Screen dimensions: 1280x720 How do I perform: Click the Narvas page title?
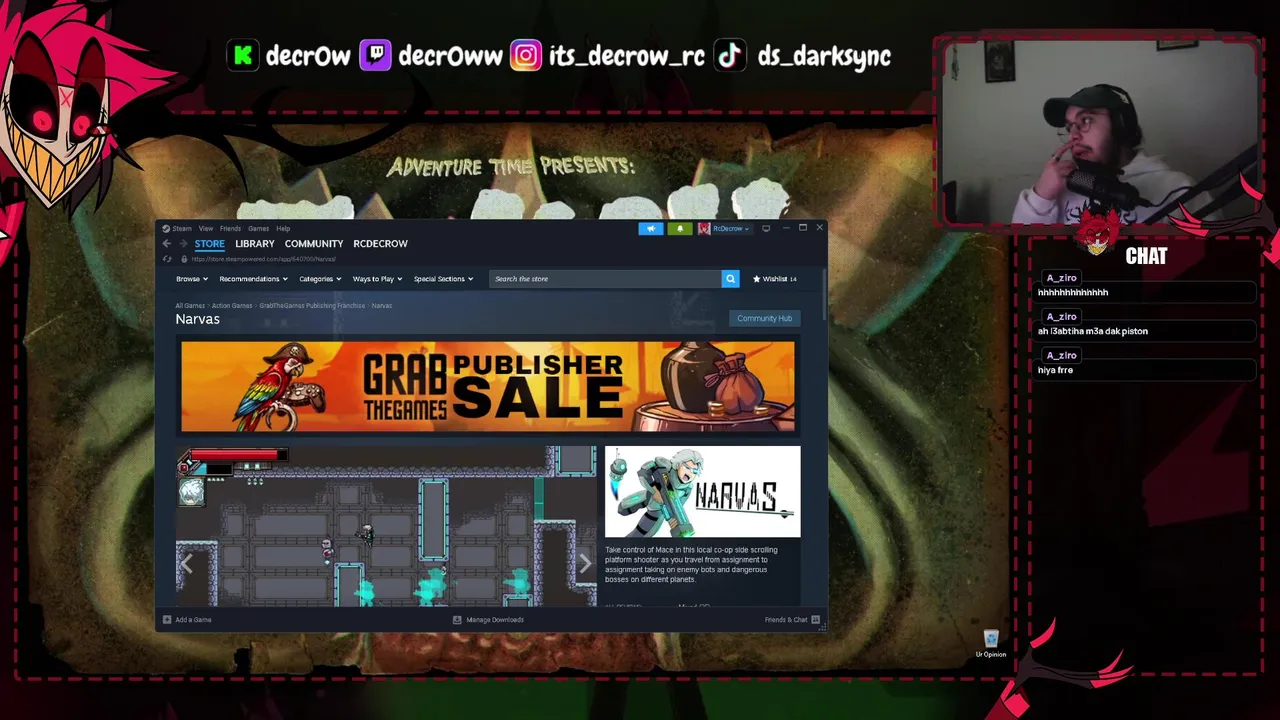tap(198, 319)
